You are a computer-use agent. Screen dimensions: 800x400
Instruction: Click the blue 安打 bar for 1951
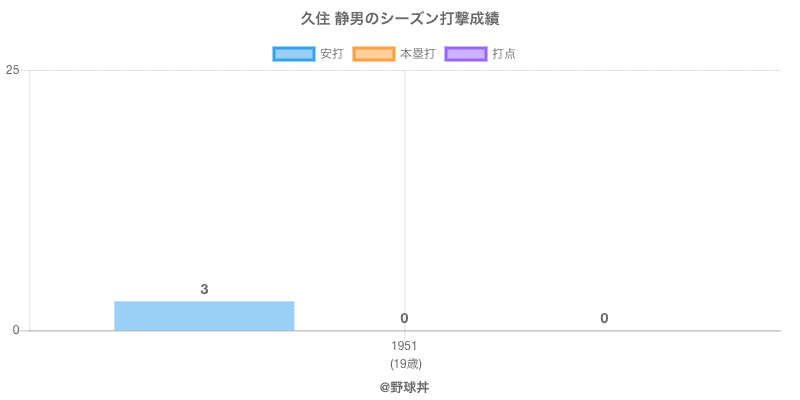pos(204,316)
